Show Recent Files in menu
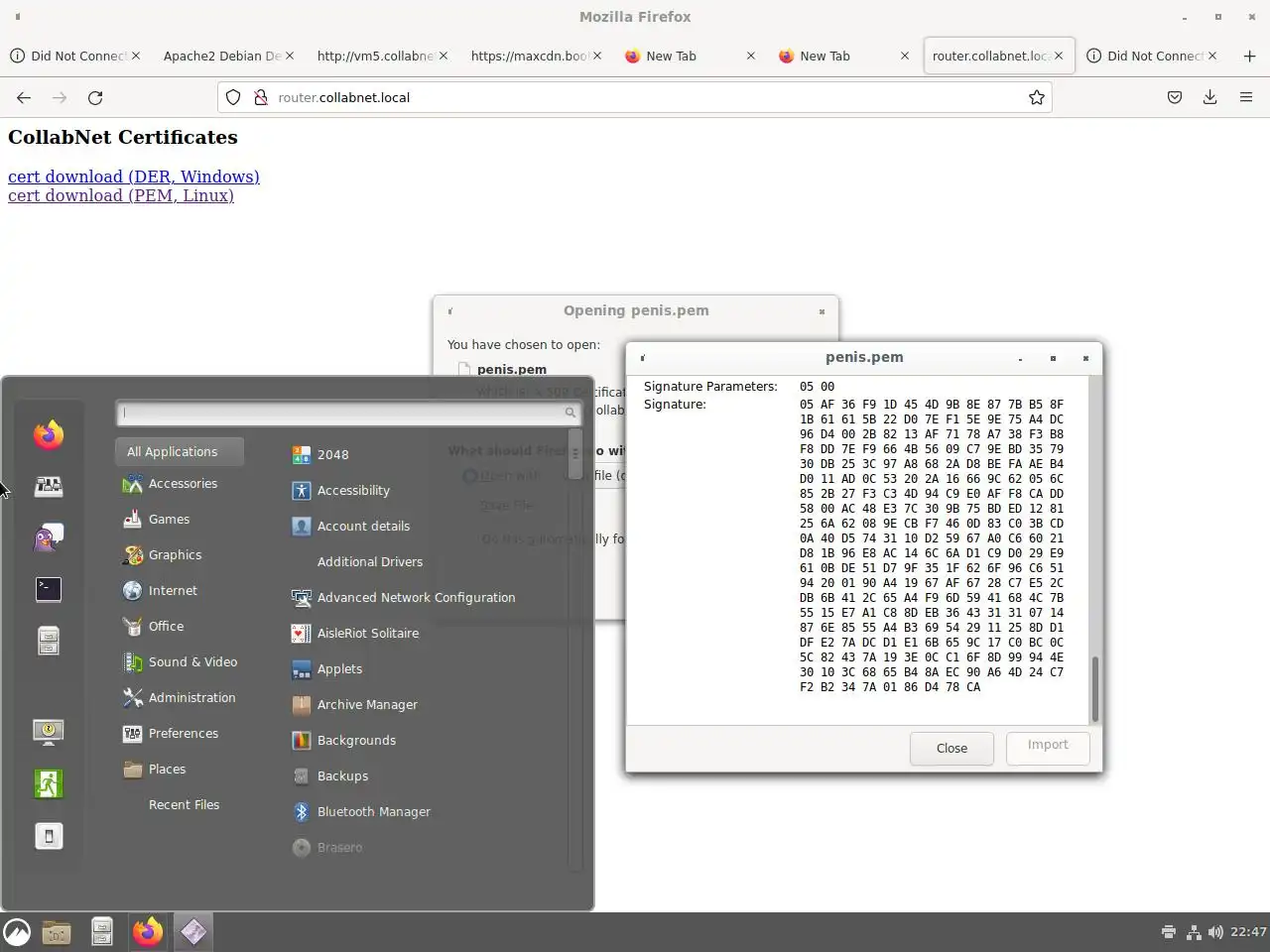This screenshot has height=952, width=1270. [184, 804]
